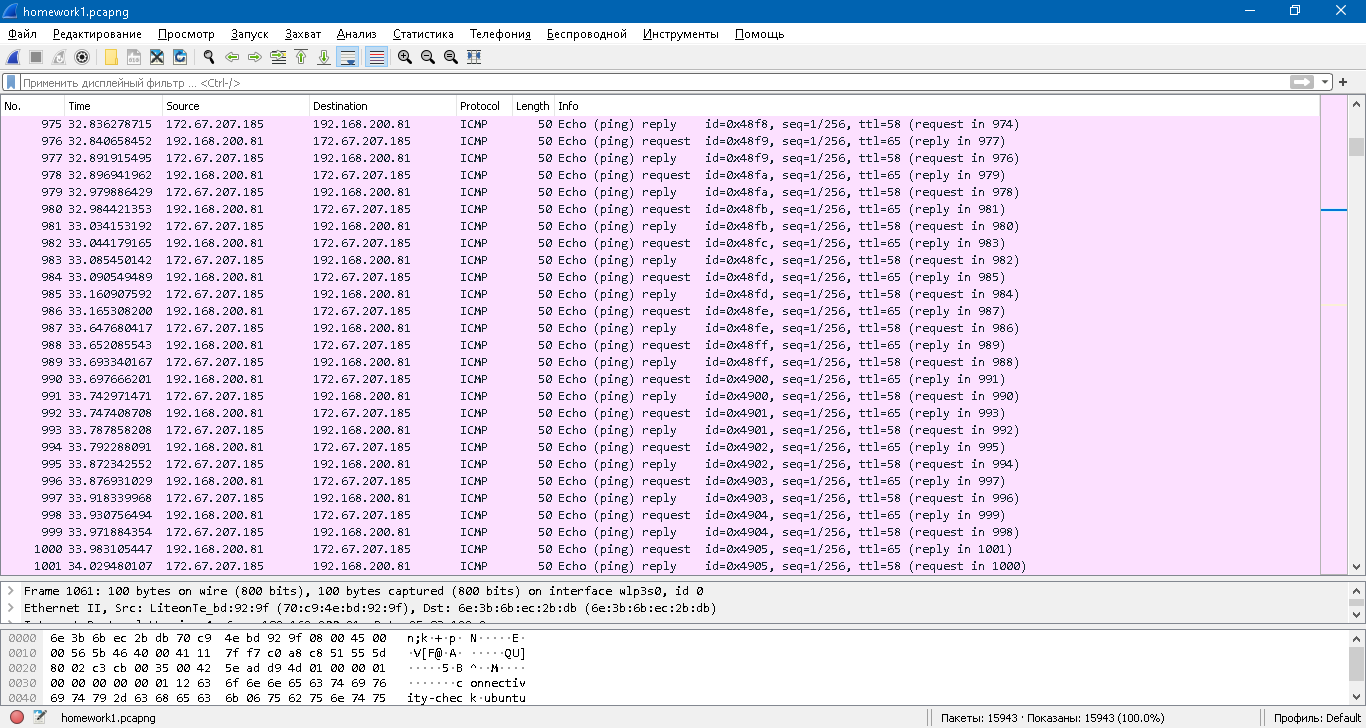Click the plus add filter button
1366x728 pixels.
click(1343, 82)
